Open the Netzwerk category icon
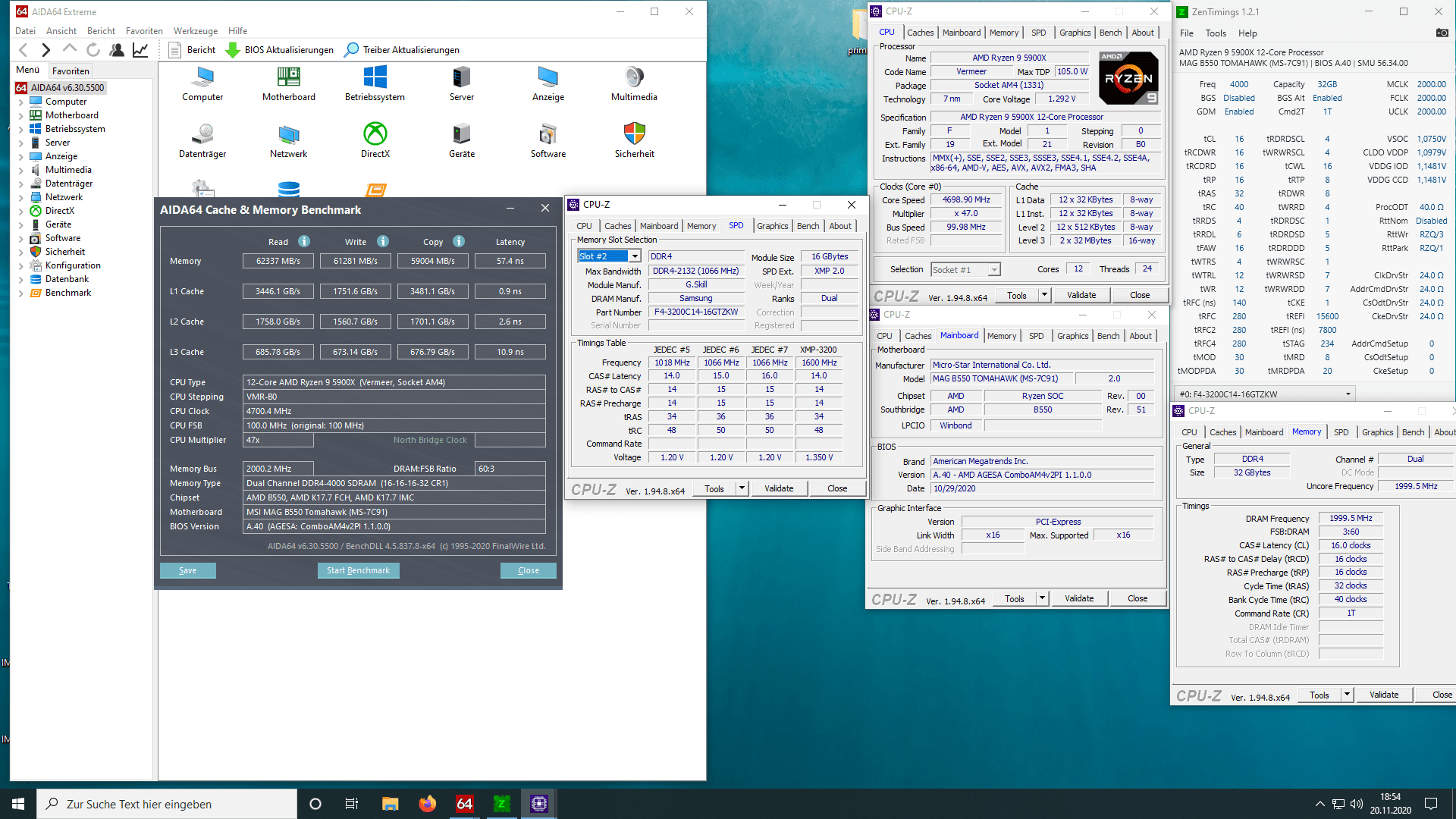Image resolution: width=1456 pixels, height=819 pixels. 289,140
